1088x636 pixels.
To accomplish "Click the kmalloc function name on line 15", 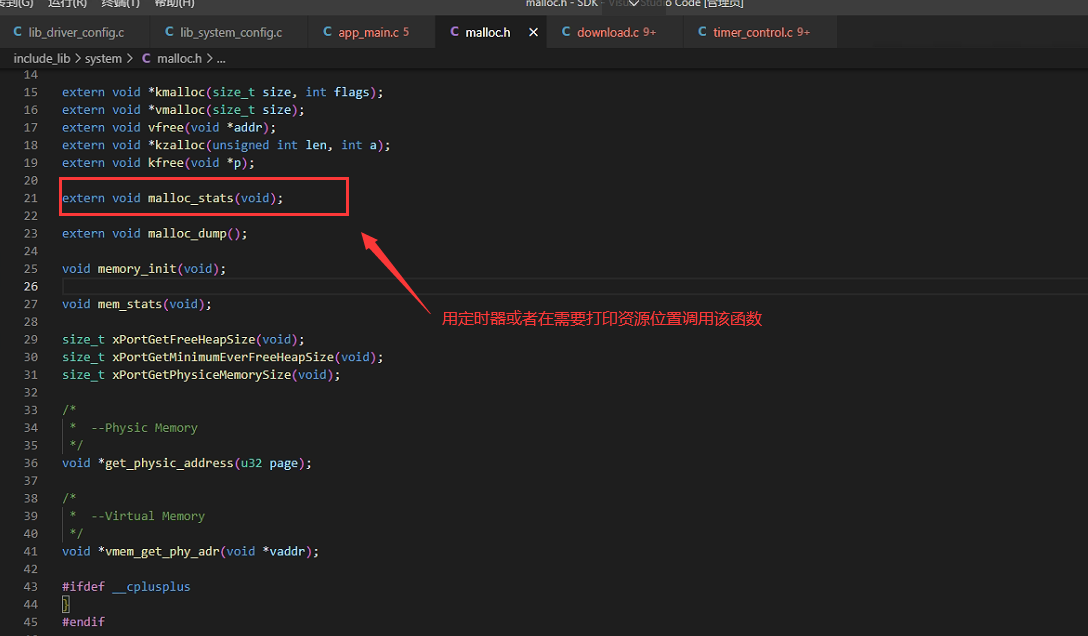I will click(180, 92).
